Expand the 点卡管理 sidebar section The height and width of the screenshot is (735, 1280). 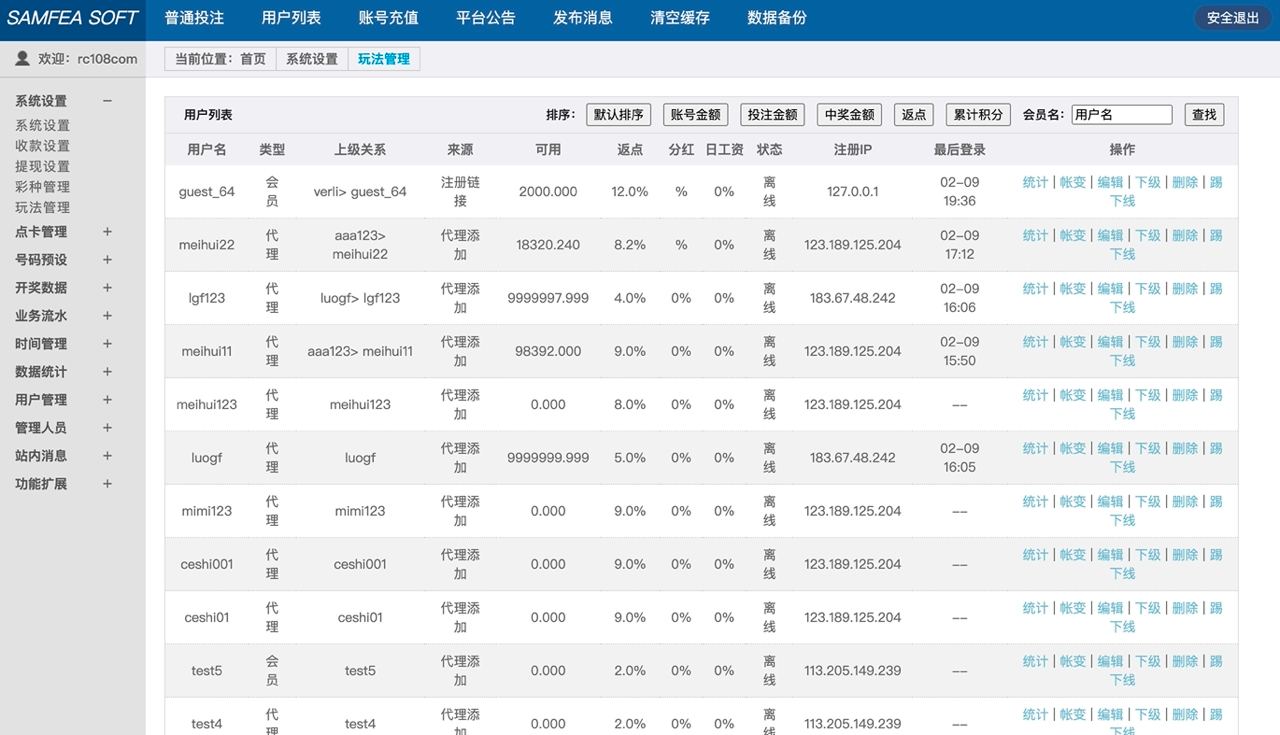(107, 232)
